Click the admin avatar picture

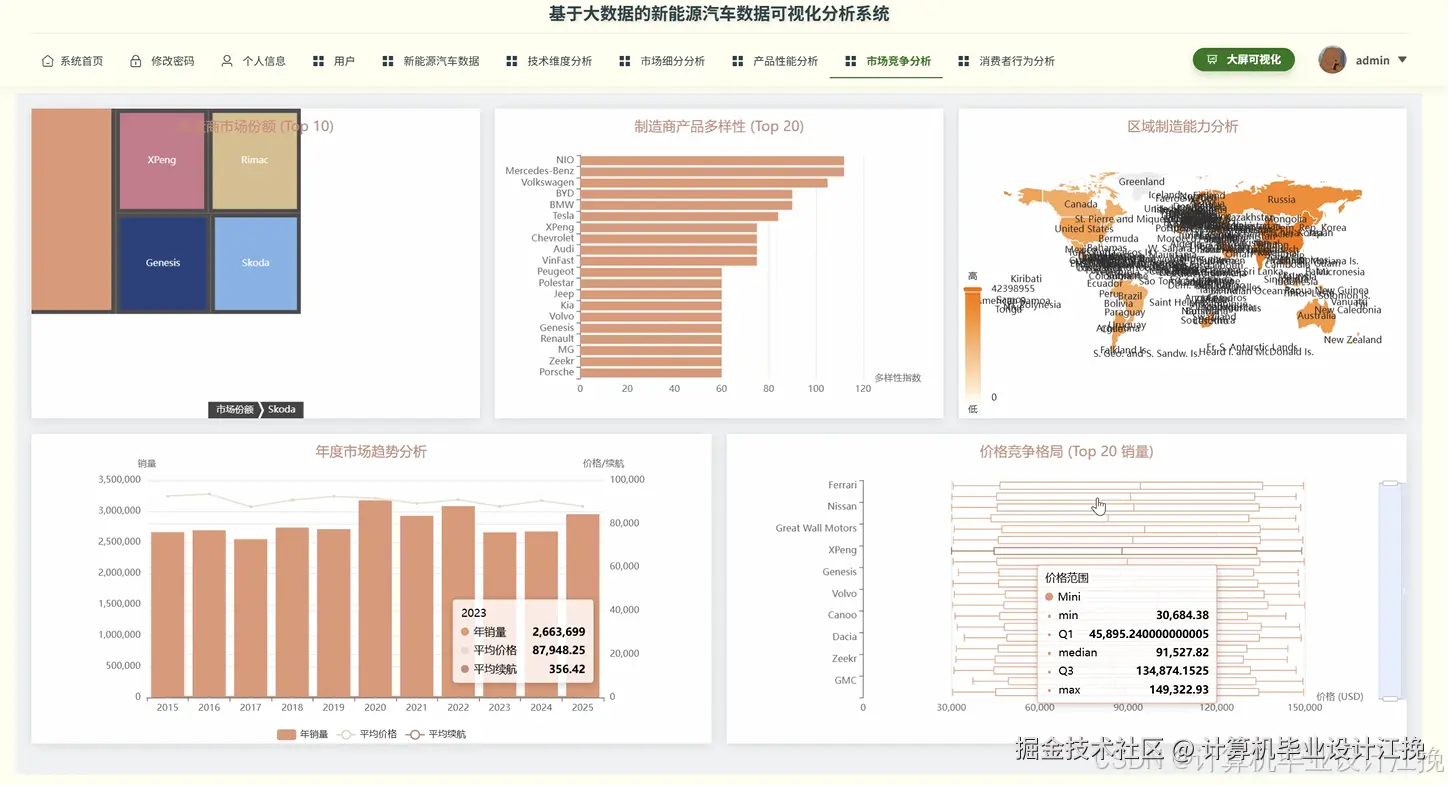tap(1332, 60)
